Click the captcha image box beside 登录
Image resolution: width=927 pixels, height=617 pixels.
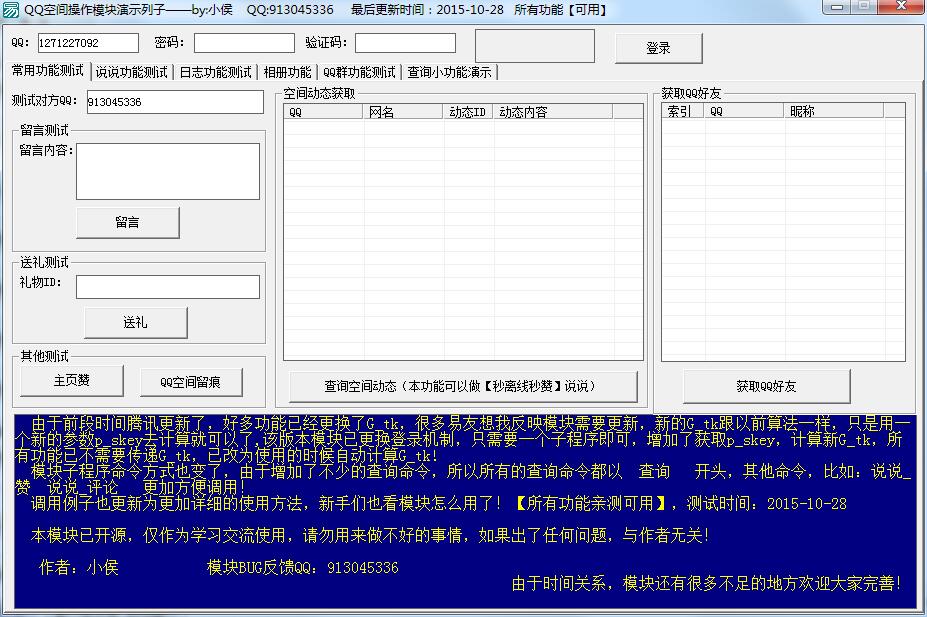pyautogui.click(x=534, y=46)
